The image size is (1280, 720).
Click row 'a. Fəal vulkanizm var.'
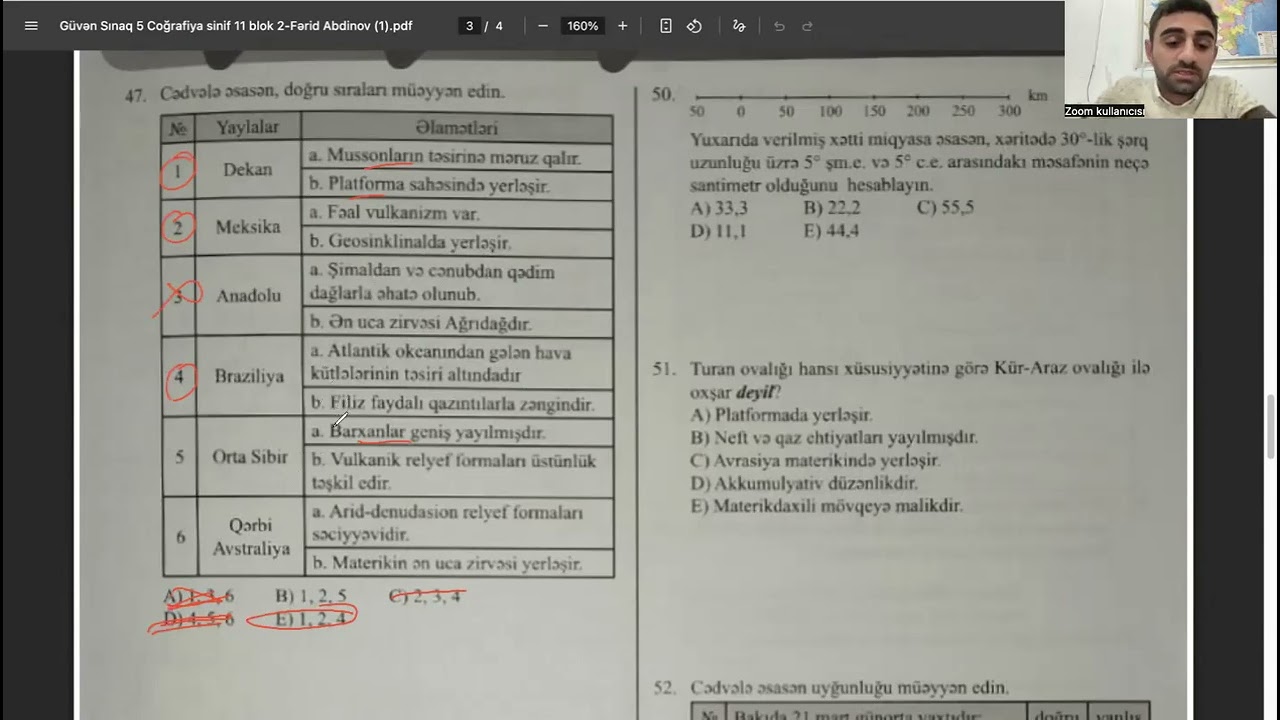(457, 213)
